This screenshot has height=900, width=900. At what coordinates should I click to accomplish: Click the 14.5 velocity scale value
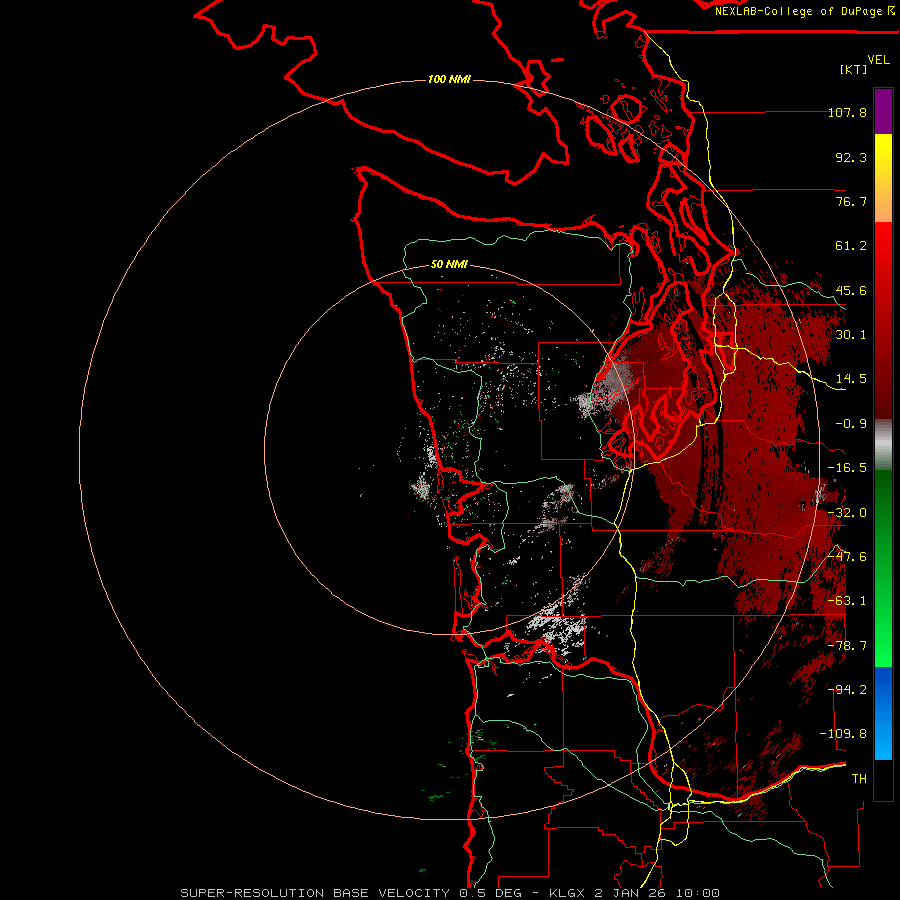(x=851, y=379)
